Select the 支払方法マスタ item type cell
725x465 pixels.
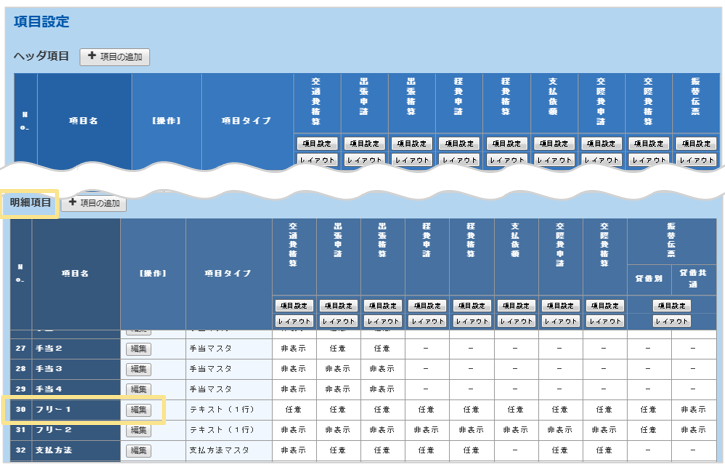point(228,451)
